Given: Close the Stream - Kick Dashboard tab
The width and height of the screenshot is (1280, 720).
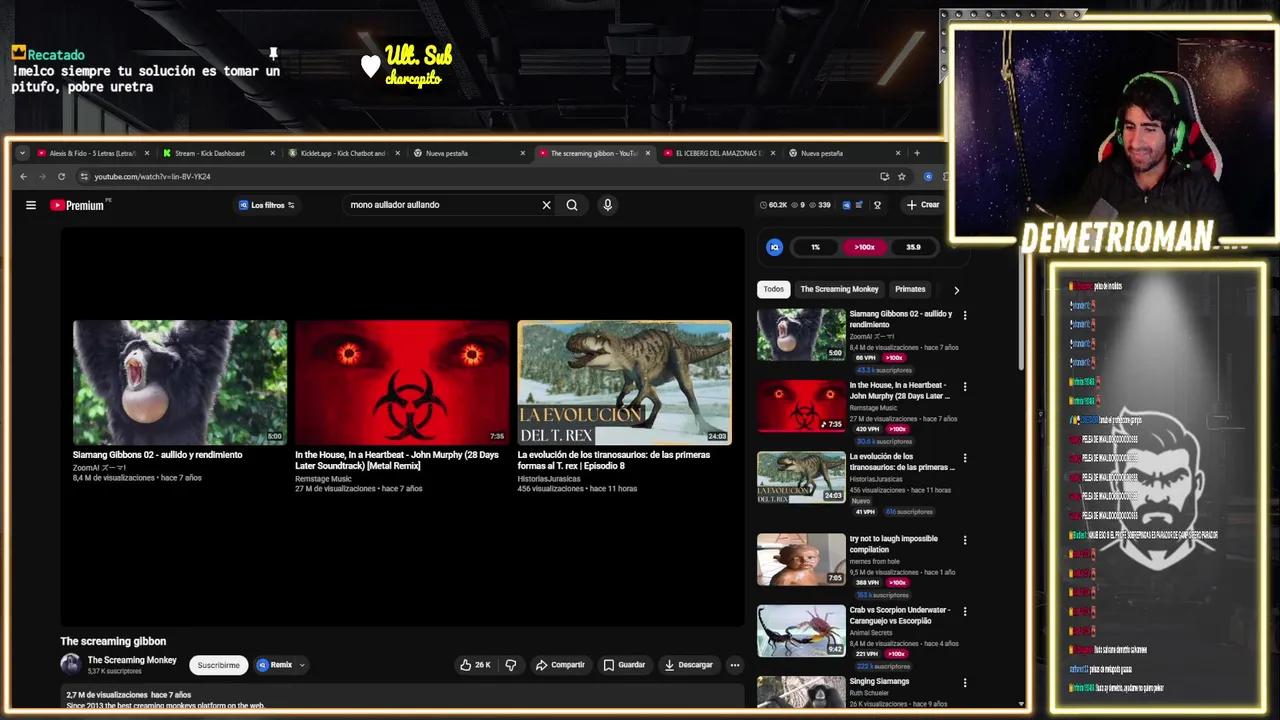Looking at the screenshot, I should coord(272,153).
